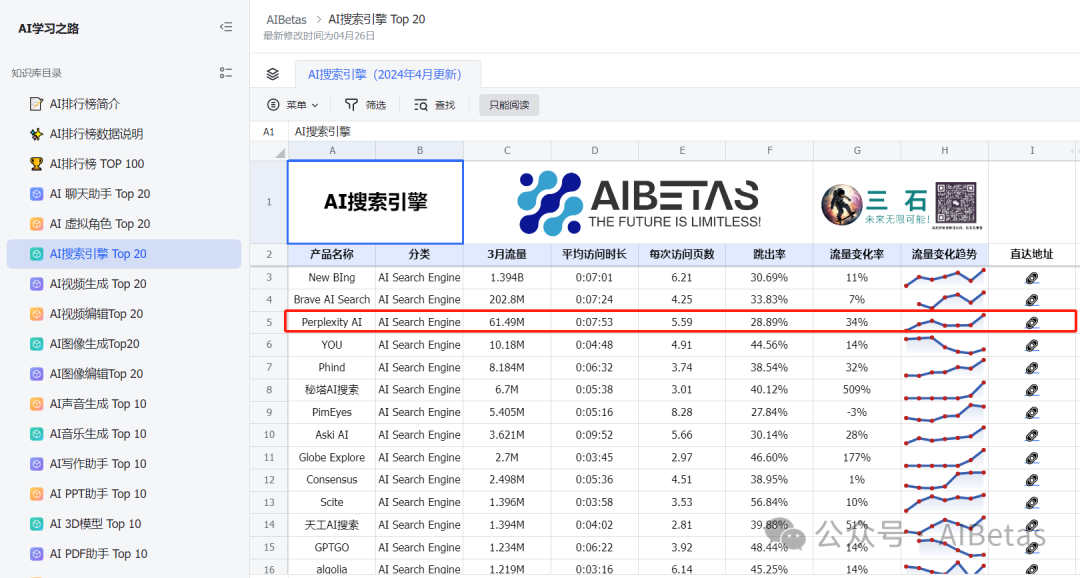The width and height of the screenshot is (1080, 578).
Task: Click the 知识库目录 list view icon
Action: [226, 73]
